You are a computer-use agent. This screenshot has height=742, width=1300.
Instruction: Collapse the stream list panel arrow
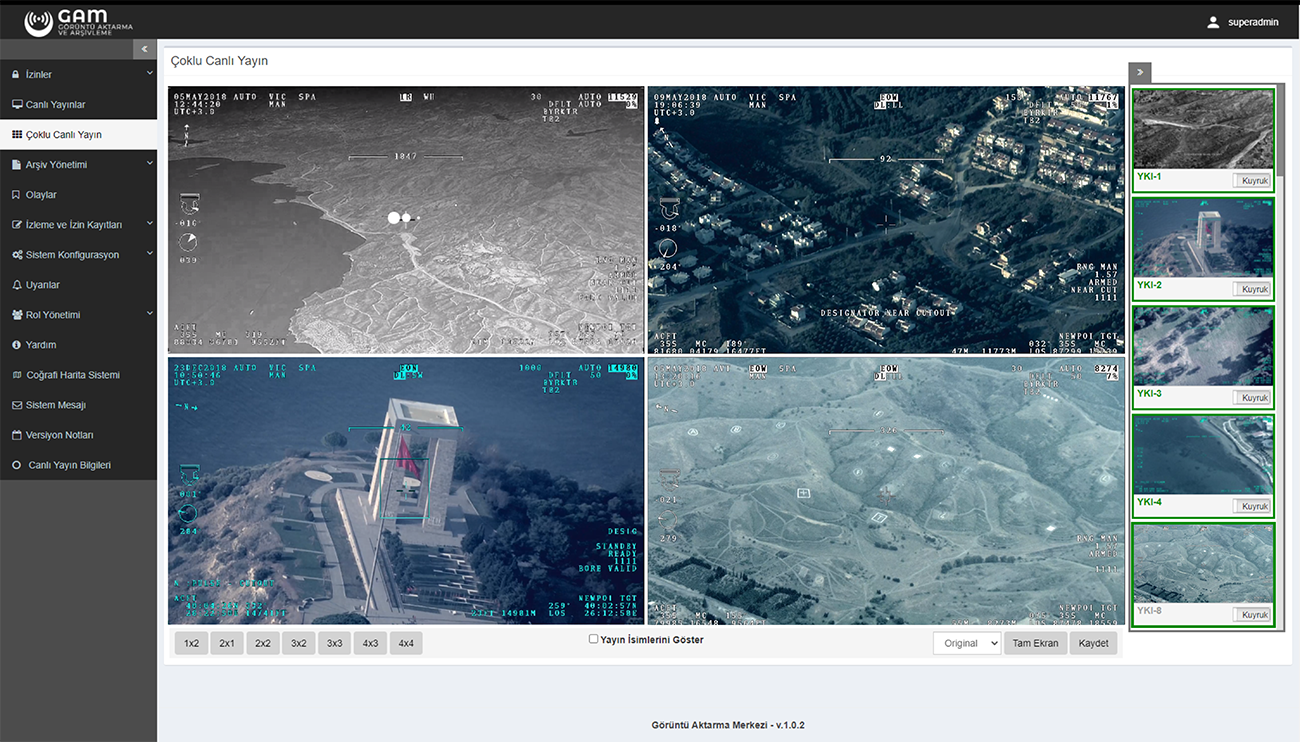[x=1140, y=72]
